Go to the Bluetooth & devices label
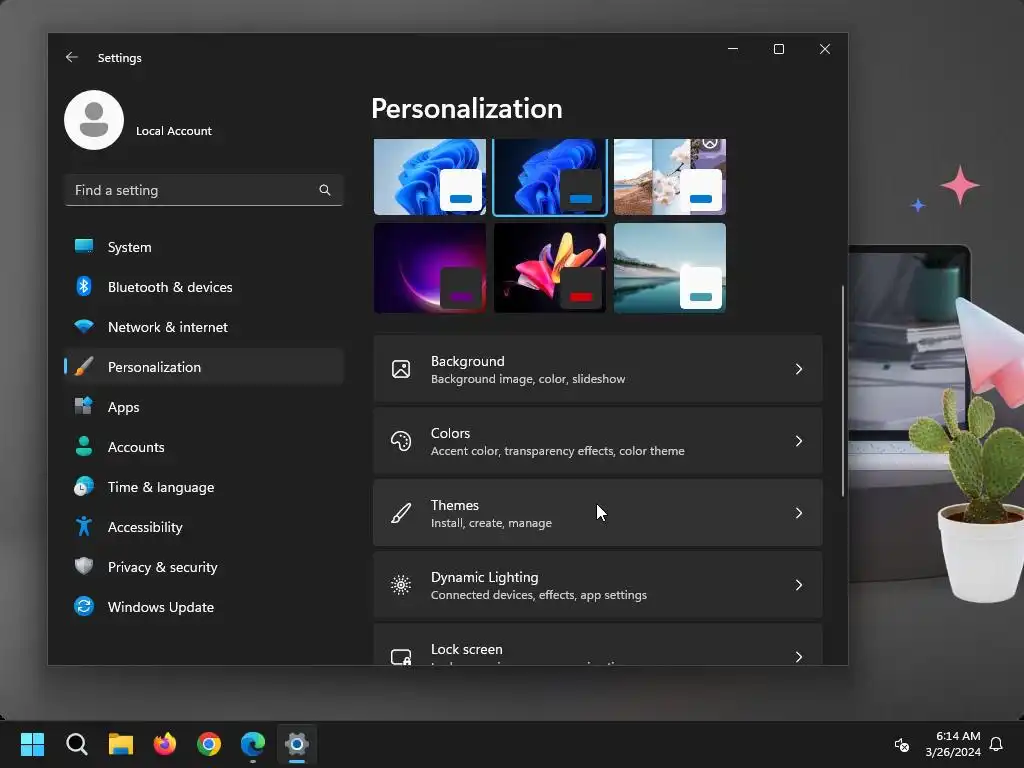Image resolution: width=1024 pixels, height=768 pixels. click(170, 287)
